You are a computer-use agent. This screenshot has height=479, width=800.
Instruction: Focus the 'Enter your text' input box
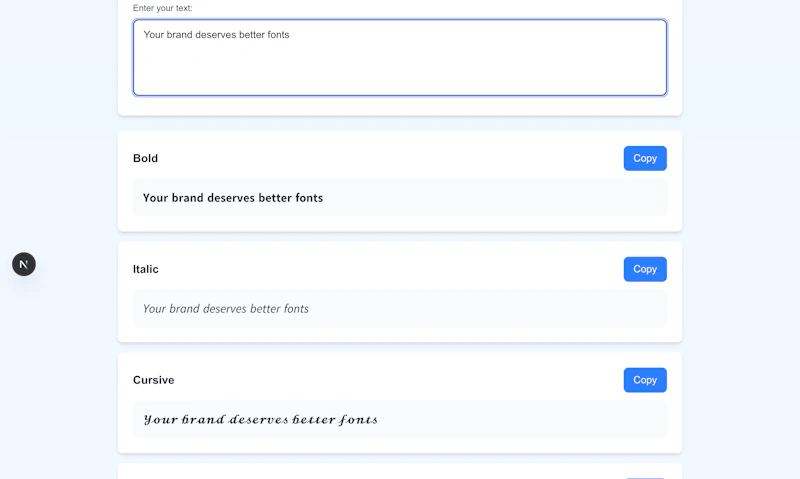click(400, 58)
